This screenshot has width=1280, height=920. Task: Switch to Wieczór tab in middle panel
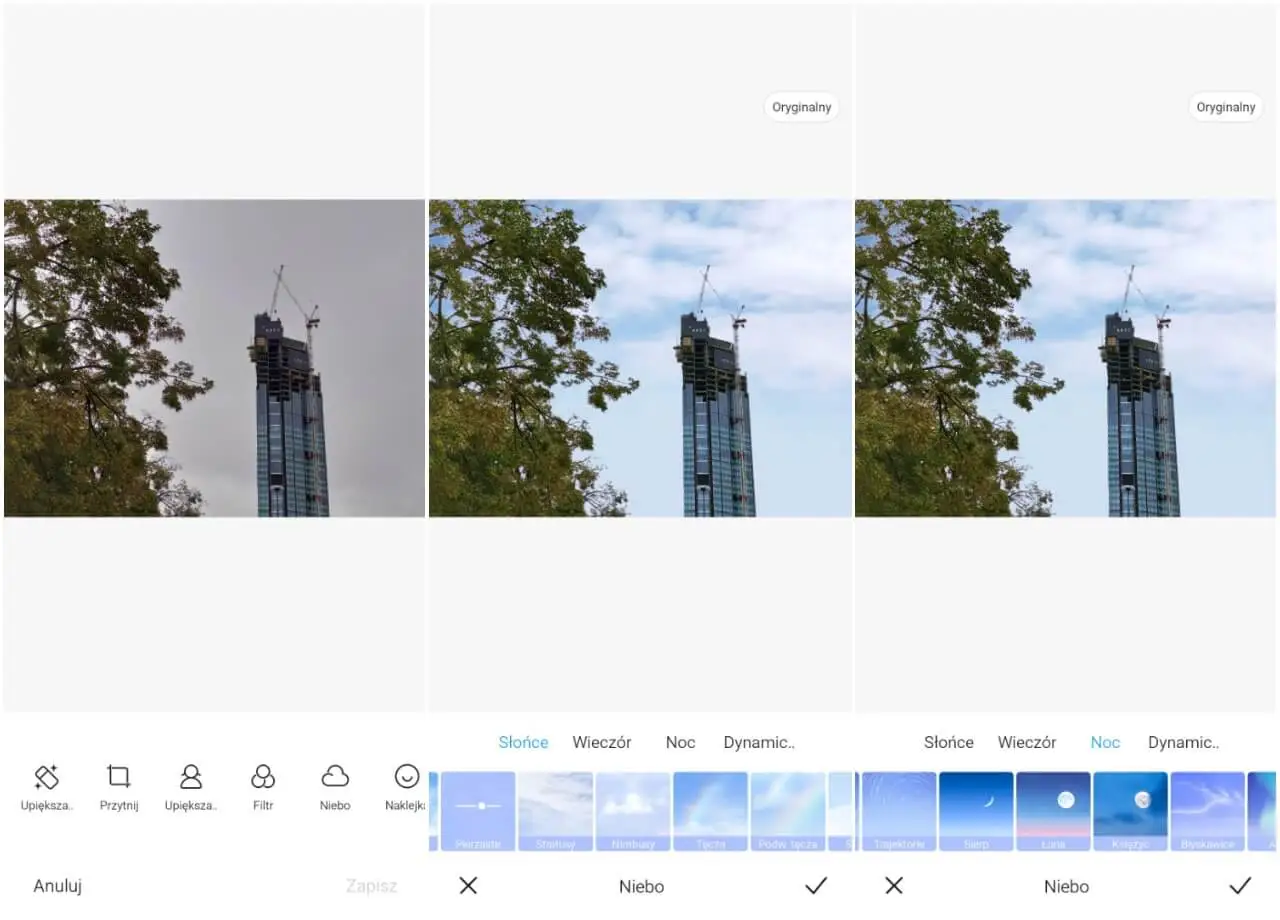point(601,742)
